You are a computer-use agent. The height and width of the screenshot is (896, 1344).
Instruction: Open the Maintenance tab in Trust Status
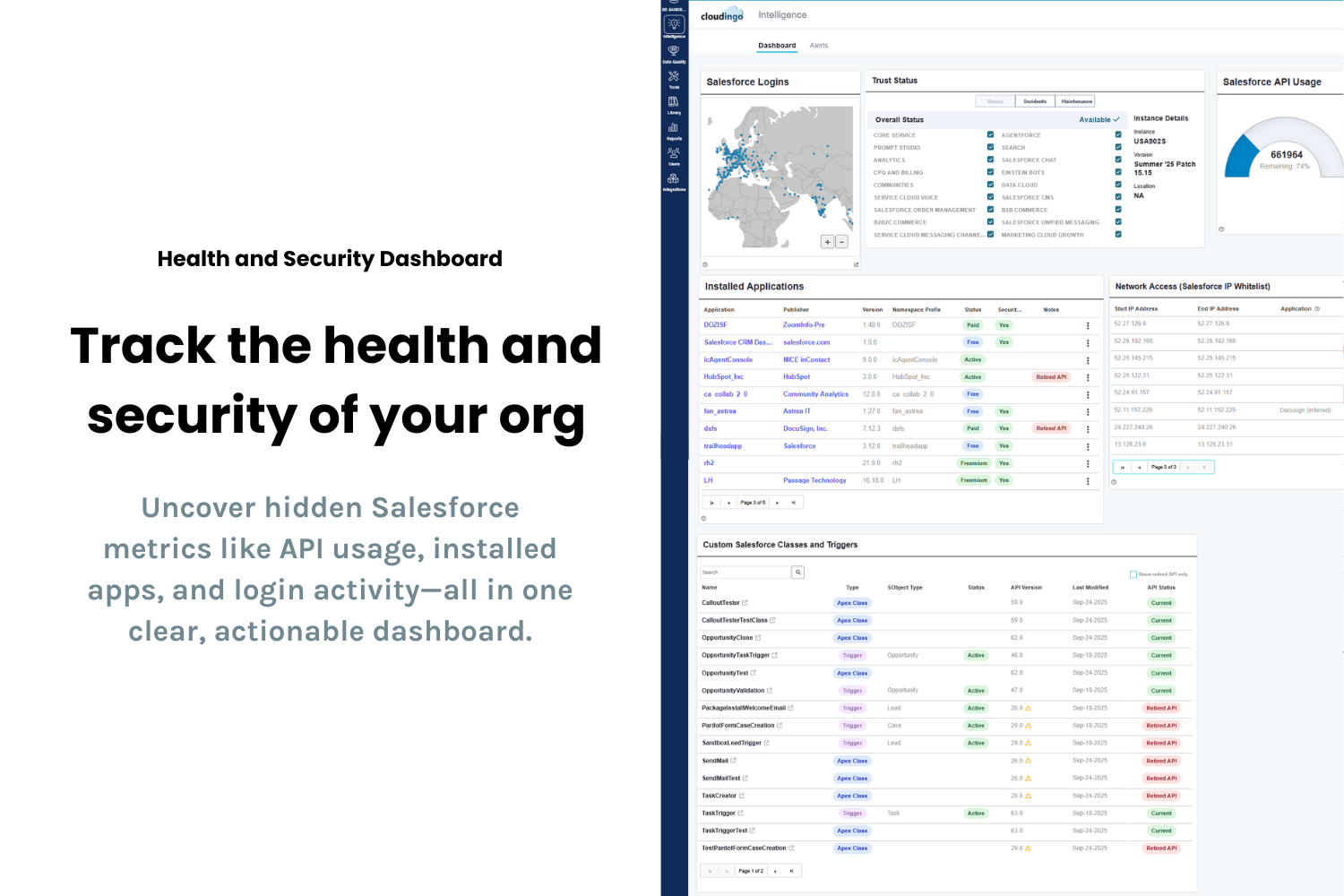click(1076, 101)
